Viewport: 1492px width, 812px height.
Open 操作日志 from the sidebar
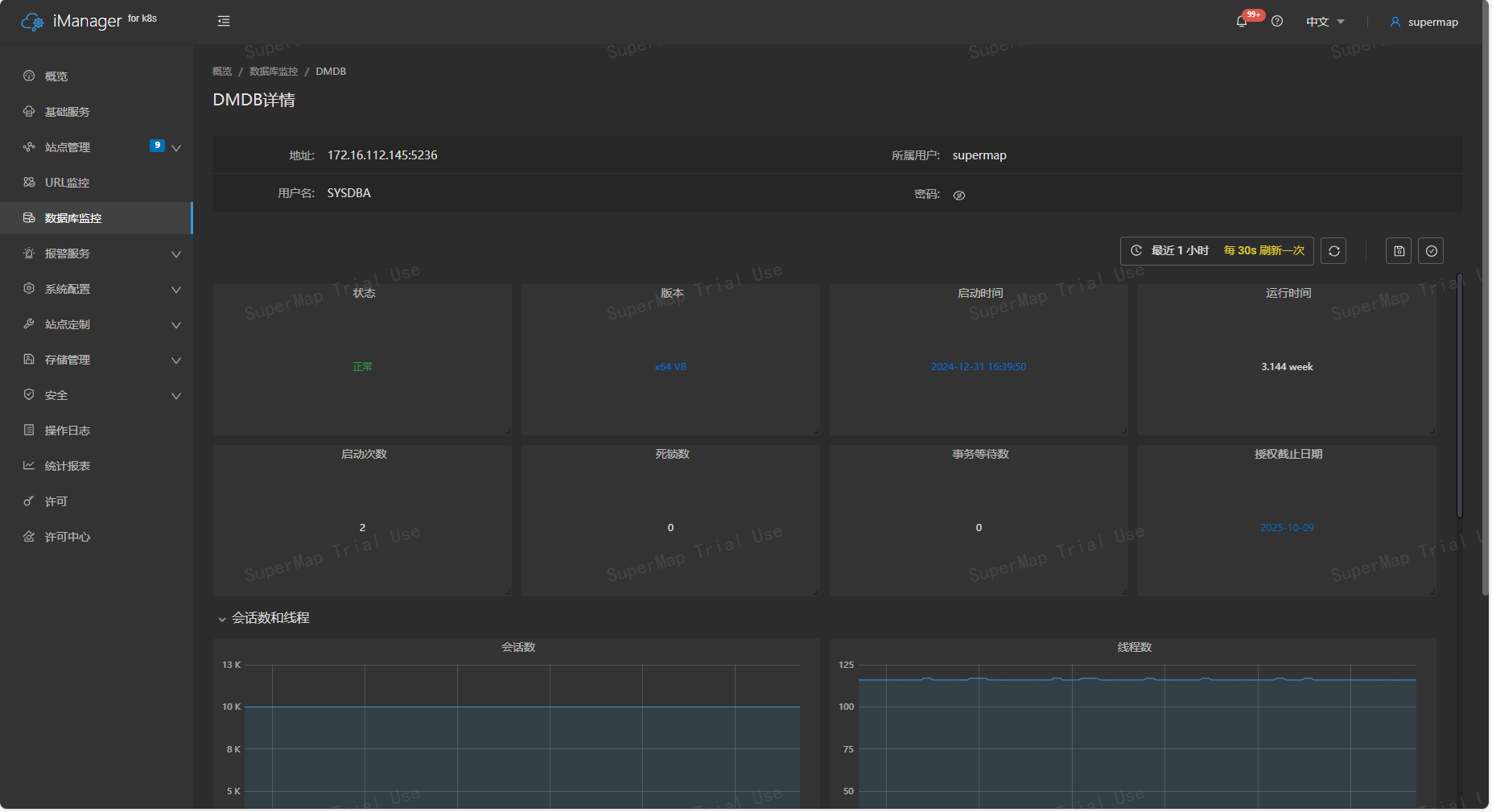[x=65, y=430]
